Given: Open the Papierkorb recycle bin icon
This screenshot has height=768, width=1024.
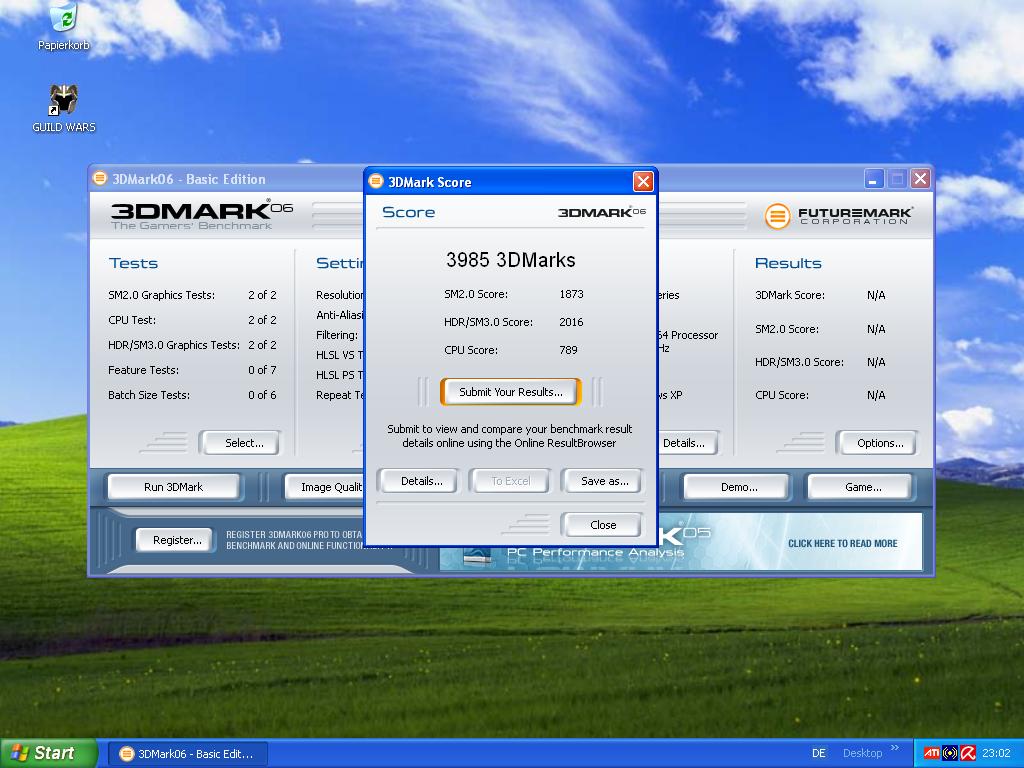Looking at the screenshot, I should point(63,25).
